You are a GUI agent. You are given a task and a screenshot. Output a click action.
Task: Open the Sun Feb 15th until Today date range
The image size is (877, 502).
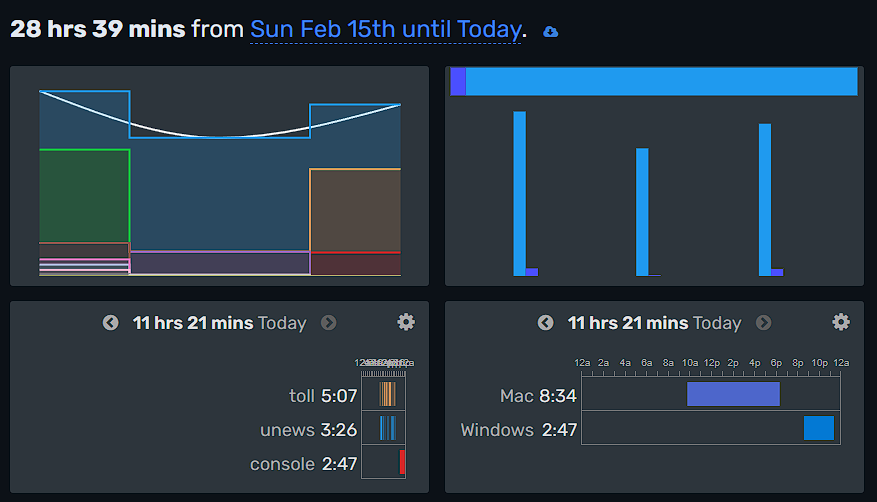click(x=385, y=30)
